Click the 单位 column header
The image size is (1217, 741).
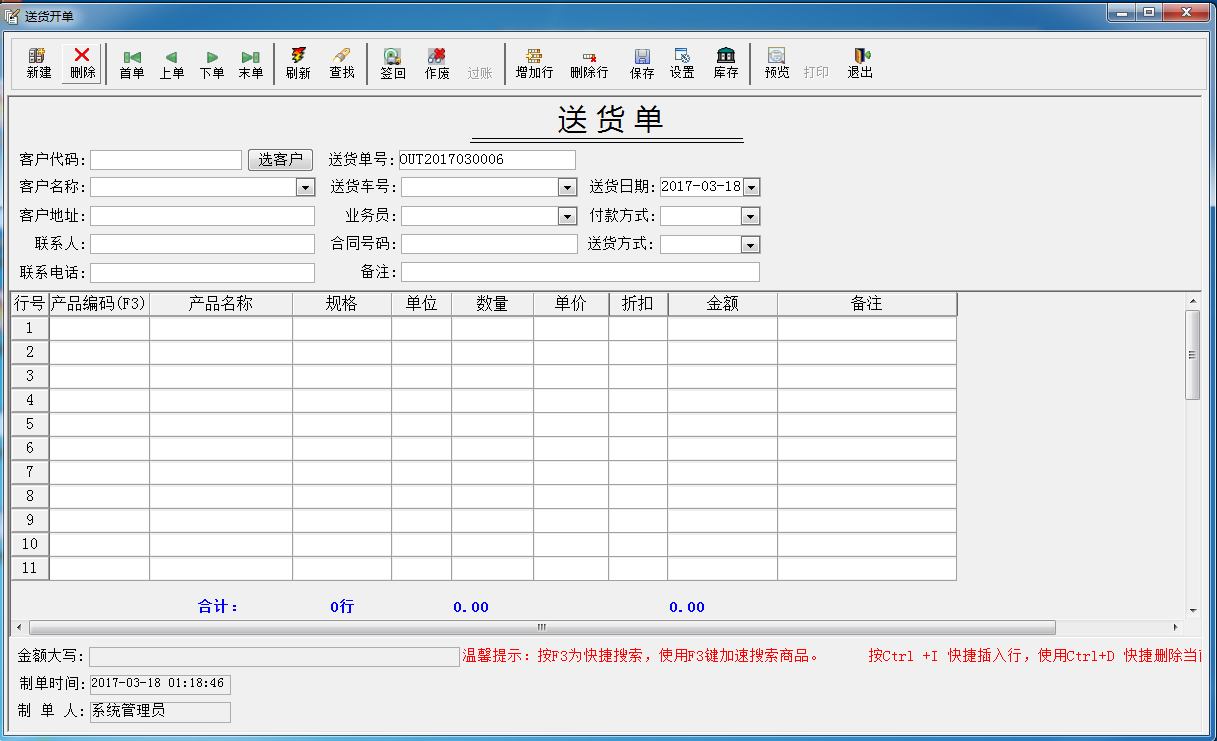pyautogui.click(x=422, y=304)
